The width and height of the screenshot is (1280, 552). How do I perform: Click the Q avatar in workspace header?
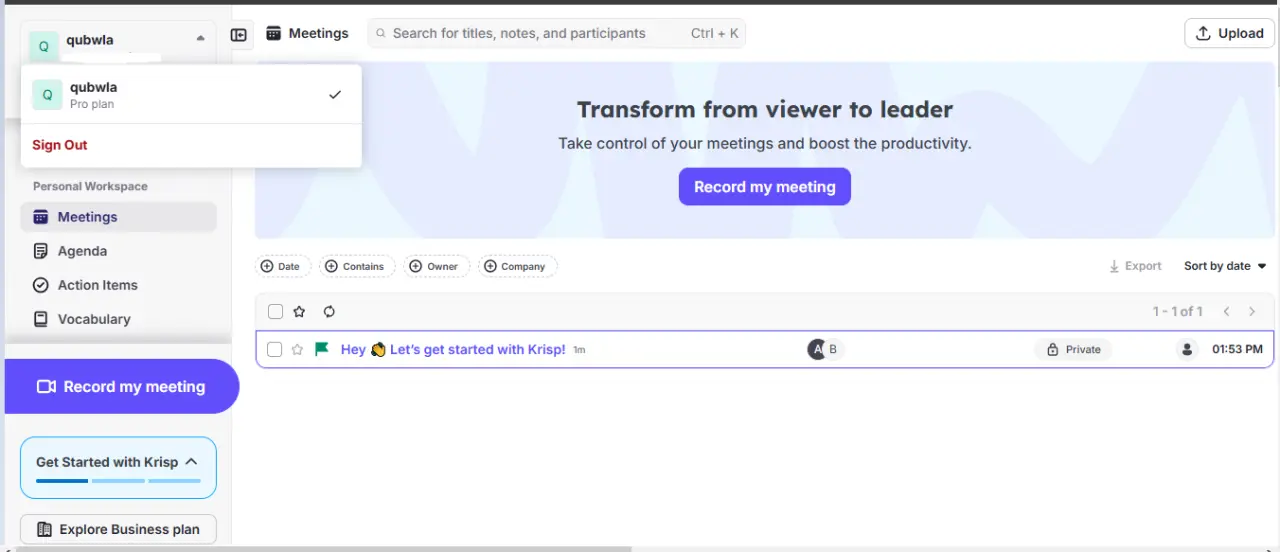point(44,46)
